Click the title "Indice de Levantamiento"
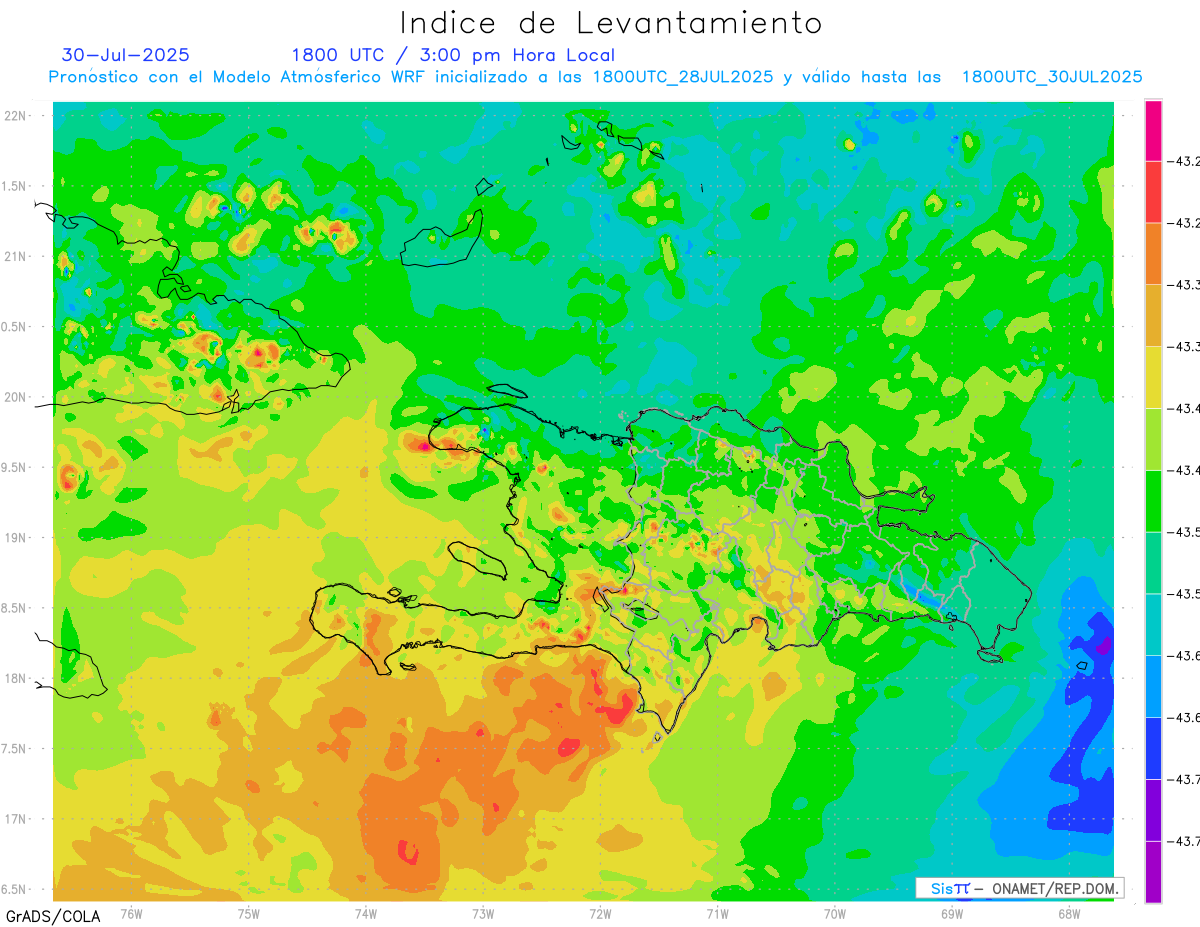 tap(611, 22)
